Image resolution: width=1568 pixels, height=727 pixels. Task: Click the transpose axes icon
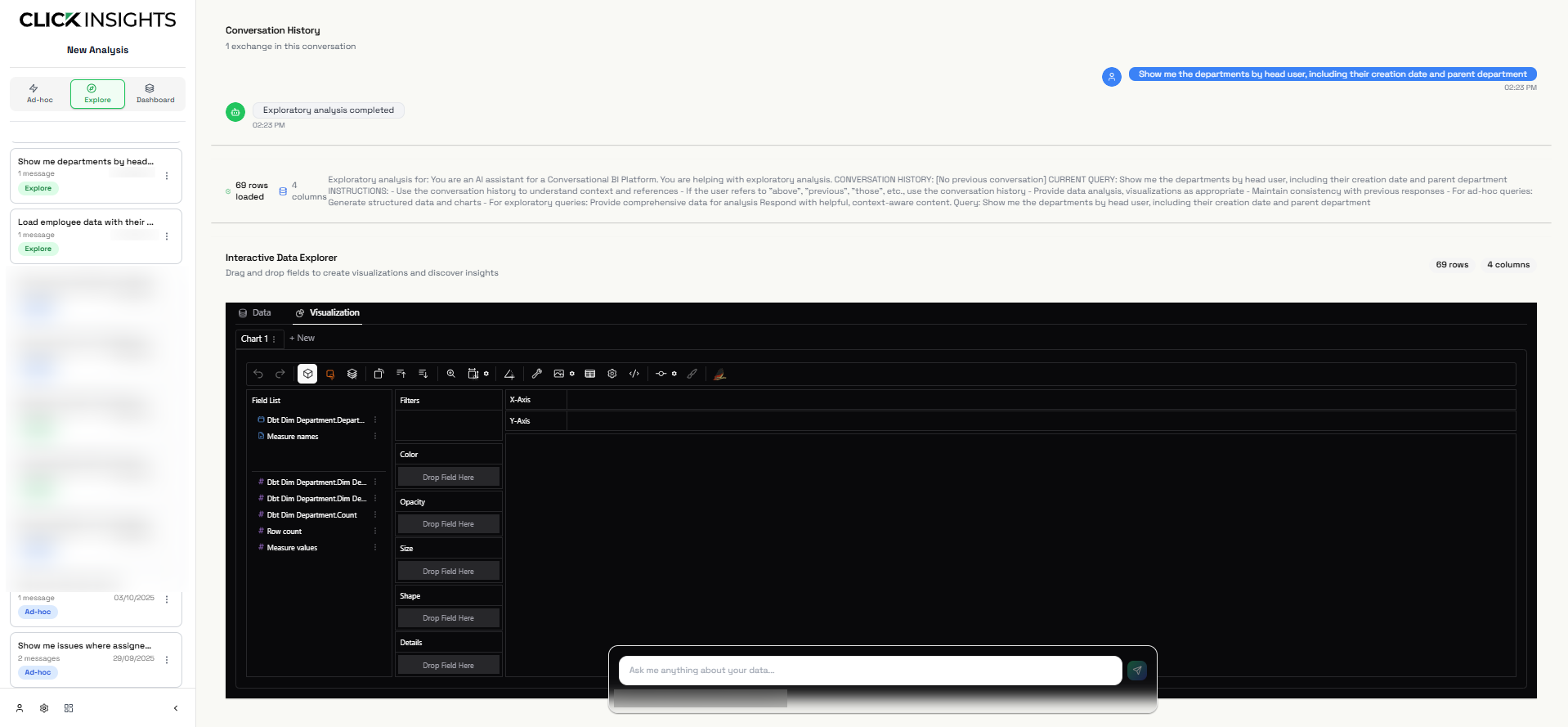click(x=379, y=374)
